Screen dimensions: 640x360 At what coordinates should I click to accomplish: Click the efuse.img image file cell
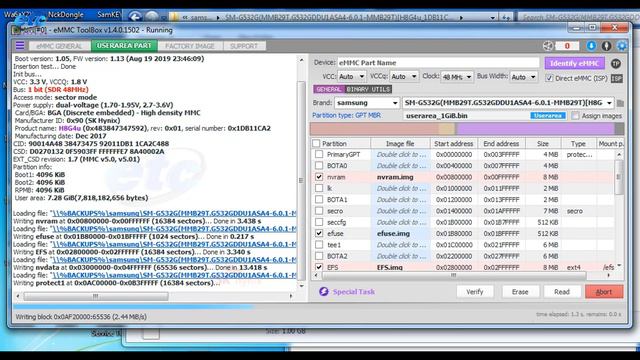[x=400, y=233]
